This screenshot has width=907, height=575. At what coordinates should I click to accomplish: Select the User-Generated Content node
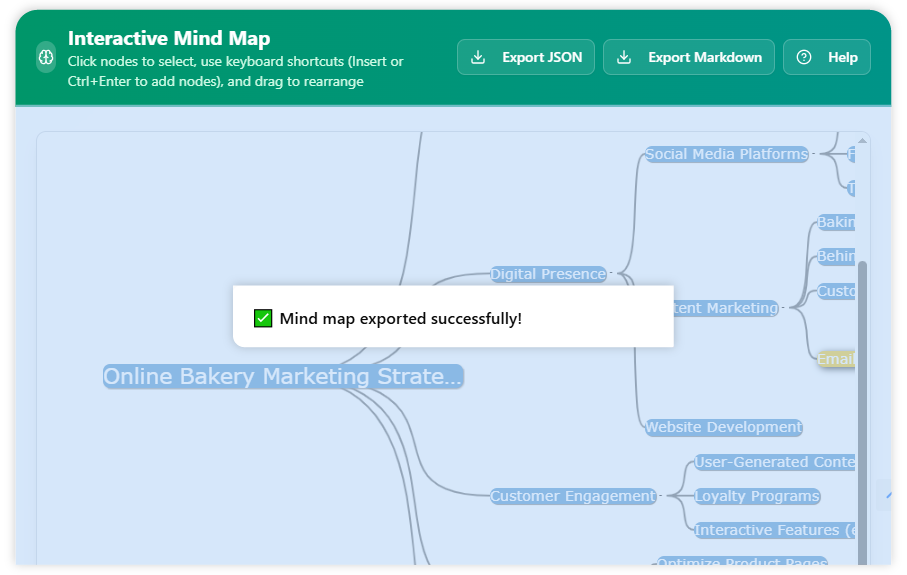click(x=775, y=462)
